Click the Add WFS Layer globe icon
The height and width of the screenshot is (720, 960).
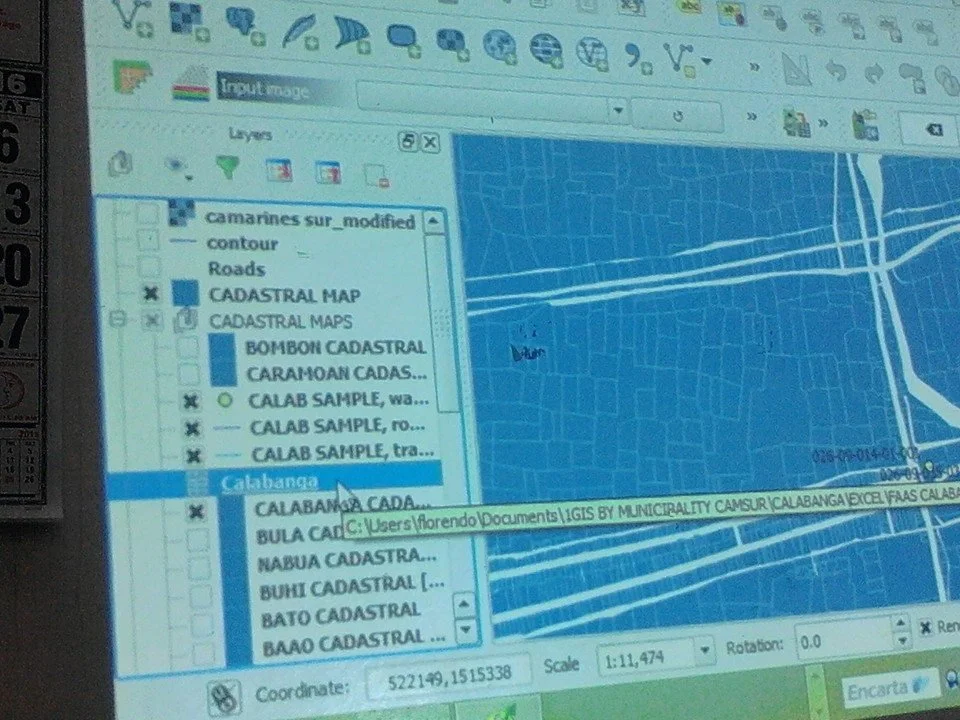[591, 54]
